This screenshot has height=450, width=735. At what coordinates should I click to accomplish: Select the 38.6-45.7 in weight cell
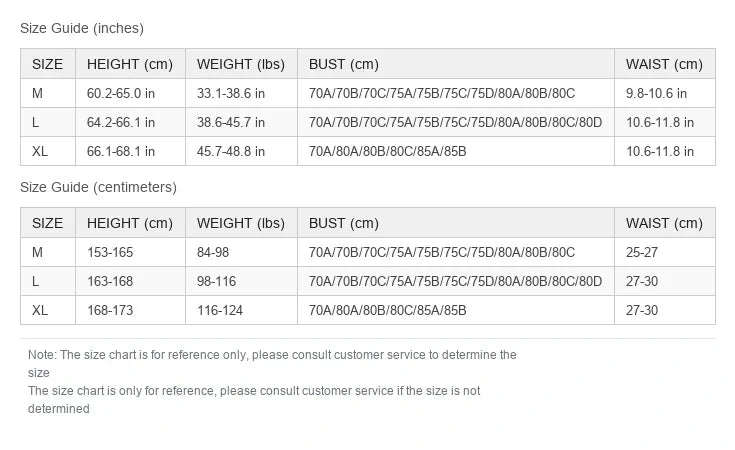point(241,122)
